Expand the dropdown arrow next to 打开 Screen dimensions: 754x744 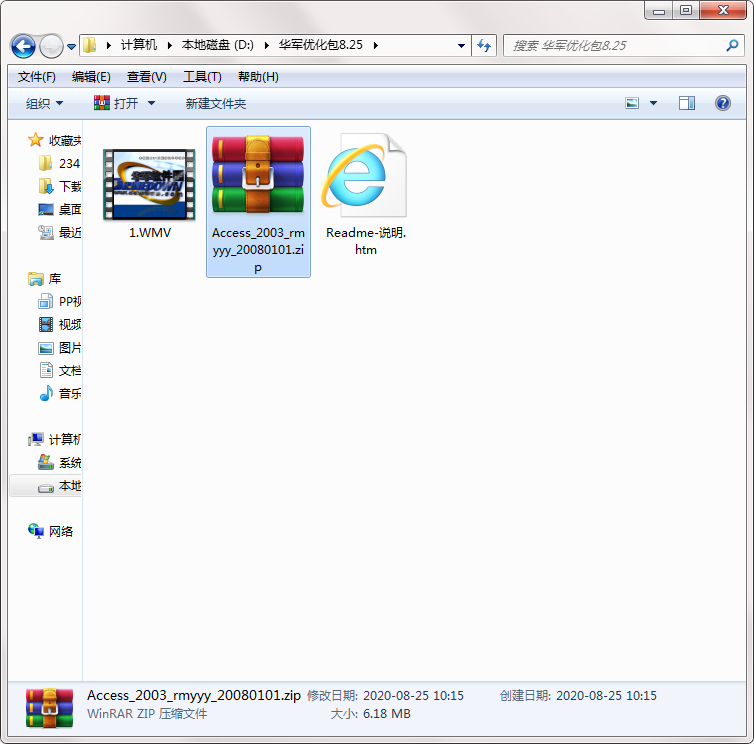coord(152,103)
